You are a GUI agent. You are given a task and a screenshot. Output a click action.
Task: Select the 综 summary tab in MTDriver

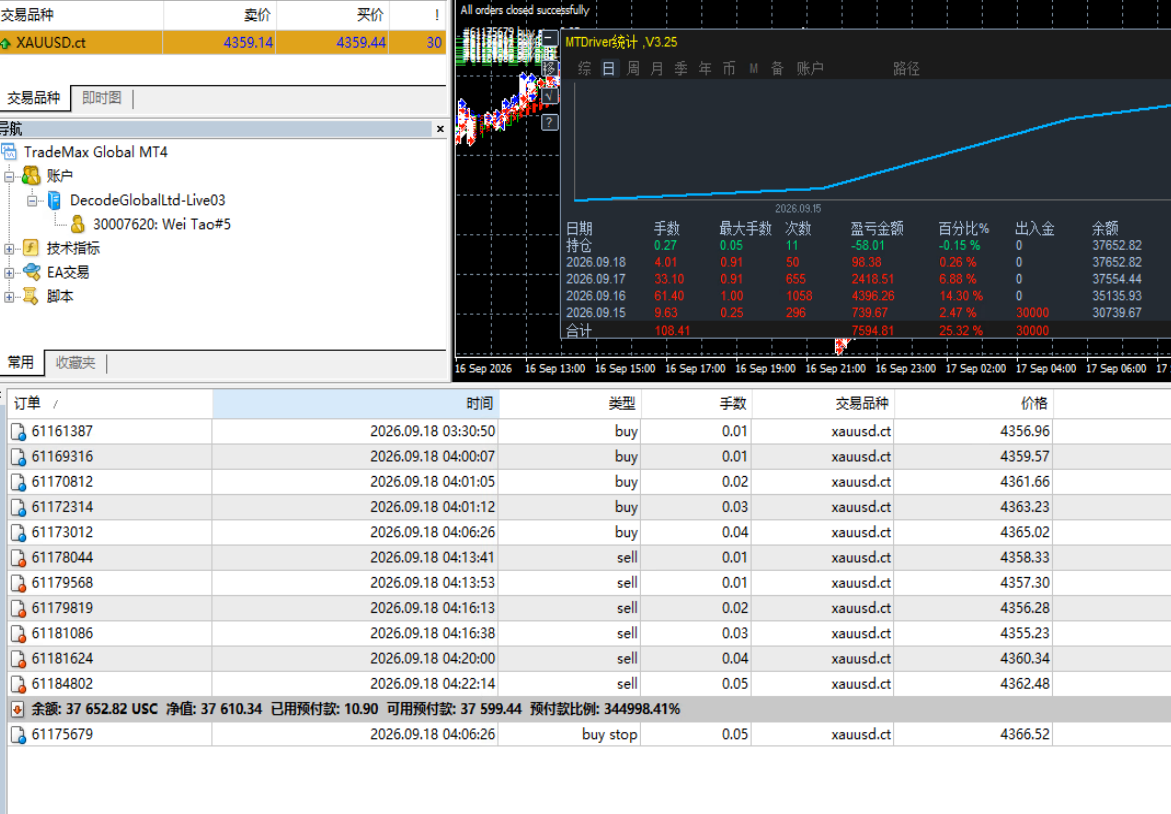click(x=585, y=69)
